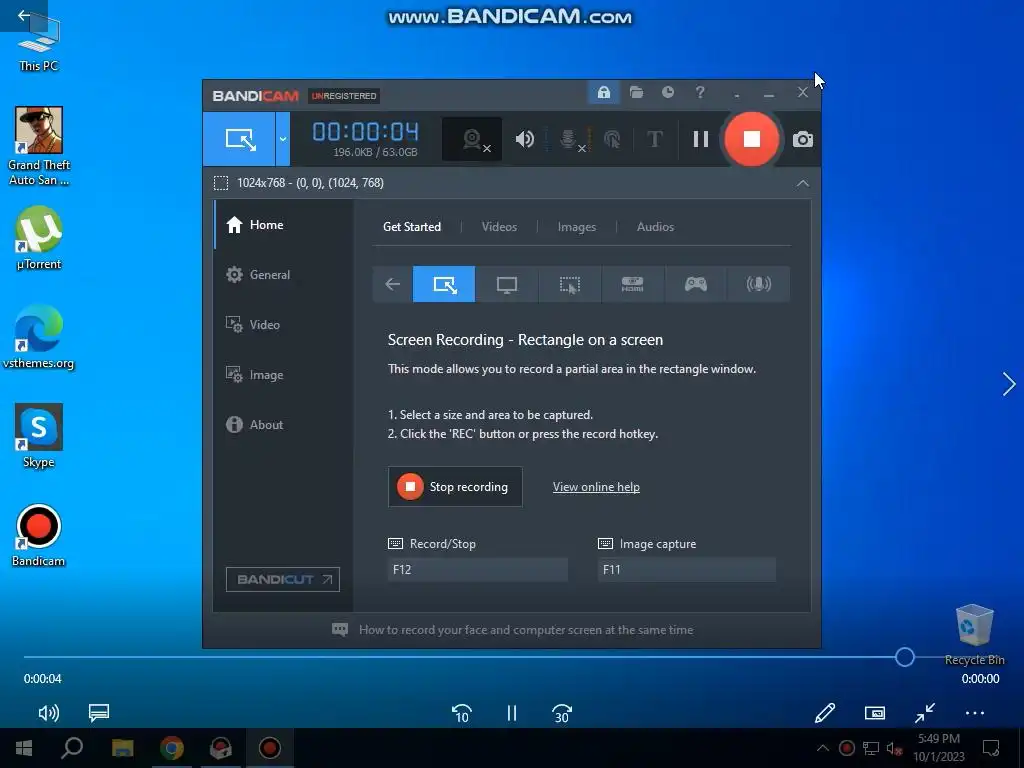The height and width of the screenshot is (768, 1024).
Task: Take a screenshot with the camera icon
Action: tap(803, 139)
